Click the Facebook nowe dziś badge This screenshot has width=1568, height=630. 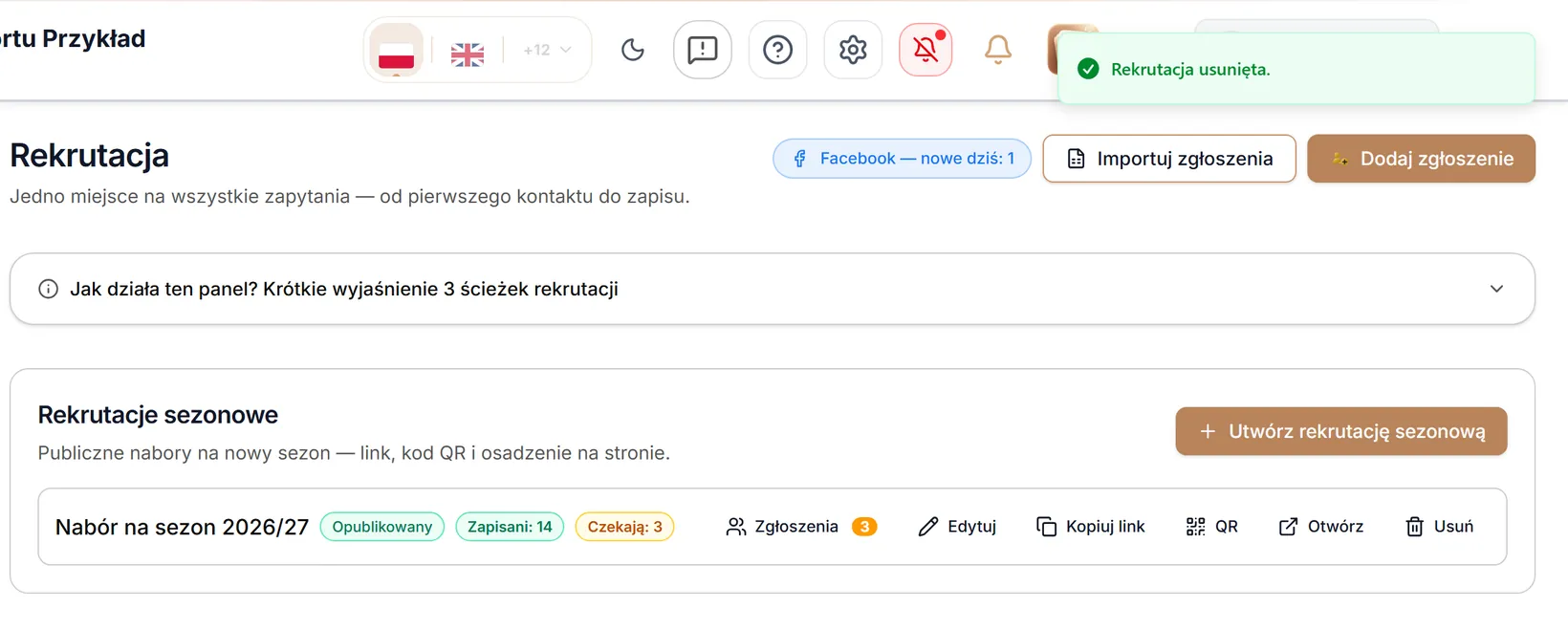point(902,159)
